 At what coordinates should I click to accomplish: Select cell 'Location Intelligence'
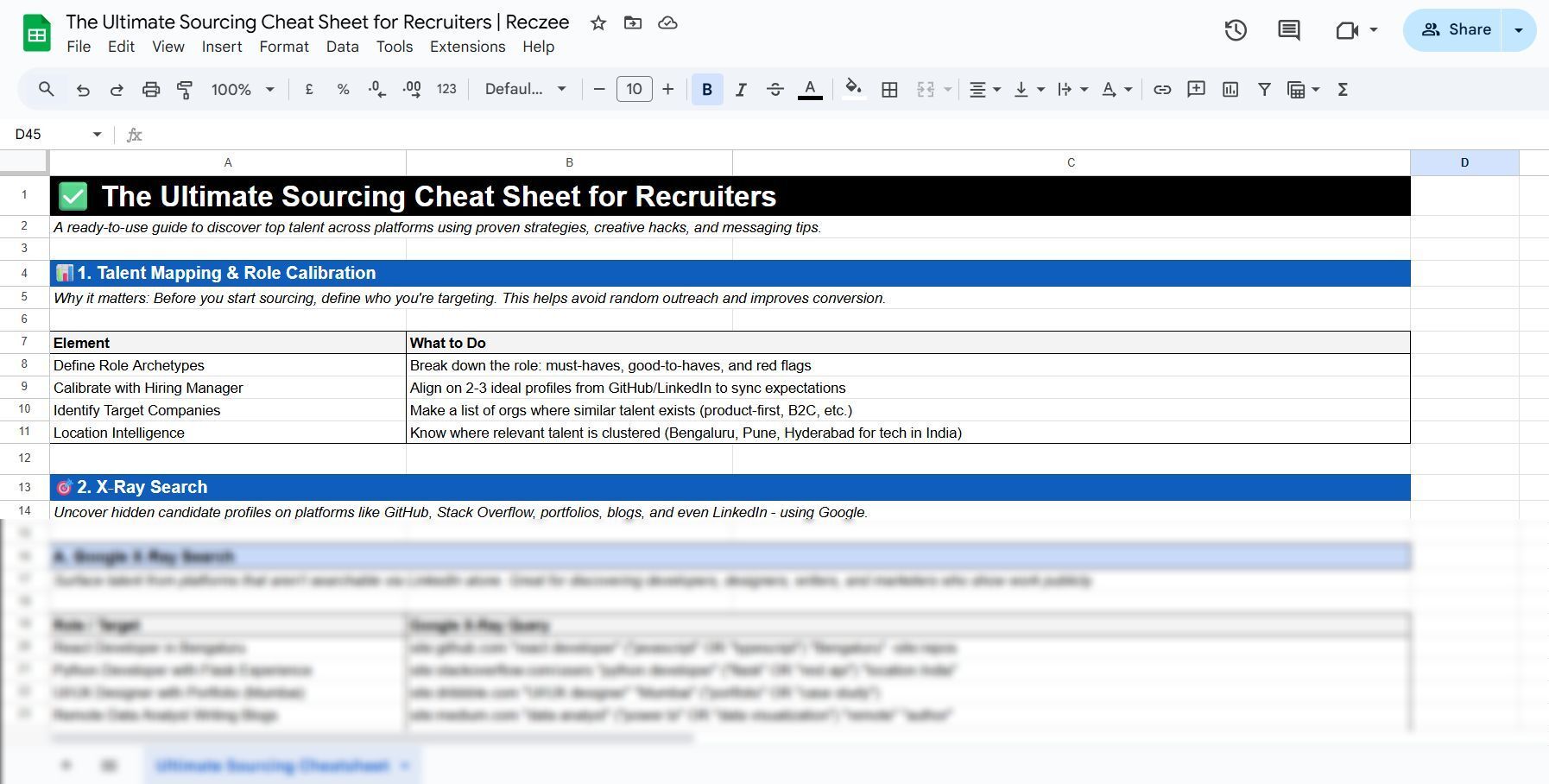(228, 433)
